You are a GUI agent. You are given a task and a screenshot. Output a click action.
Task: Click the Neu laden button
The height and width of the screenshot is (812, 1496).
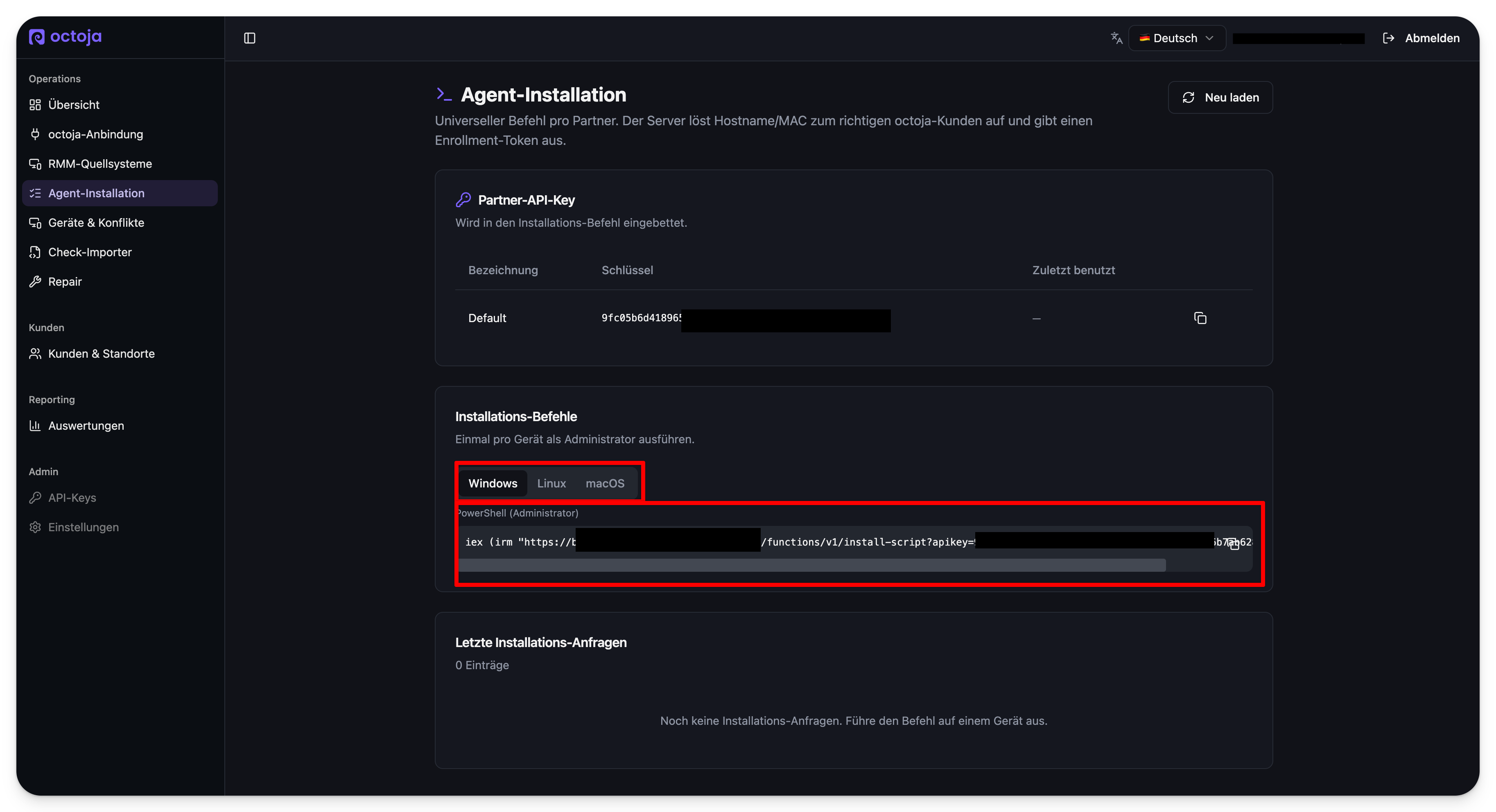1220,97
